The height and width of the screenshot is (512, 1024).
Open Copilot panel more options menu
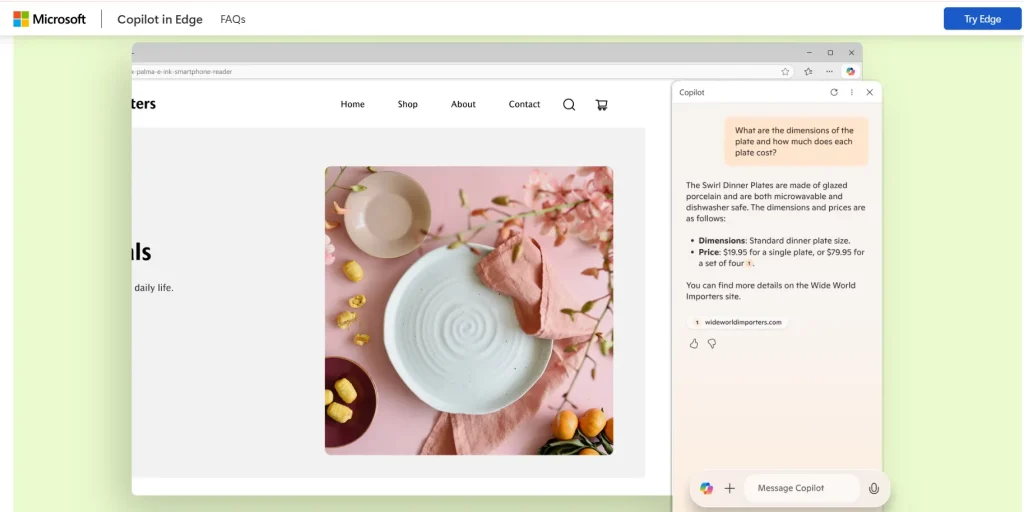[852, 93]
